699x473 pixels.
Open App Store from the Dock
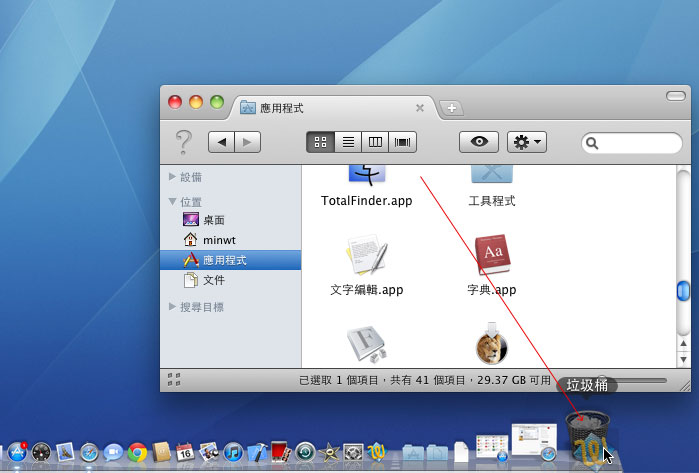click(x=17, y=452)
